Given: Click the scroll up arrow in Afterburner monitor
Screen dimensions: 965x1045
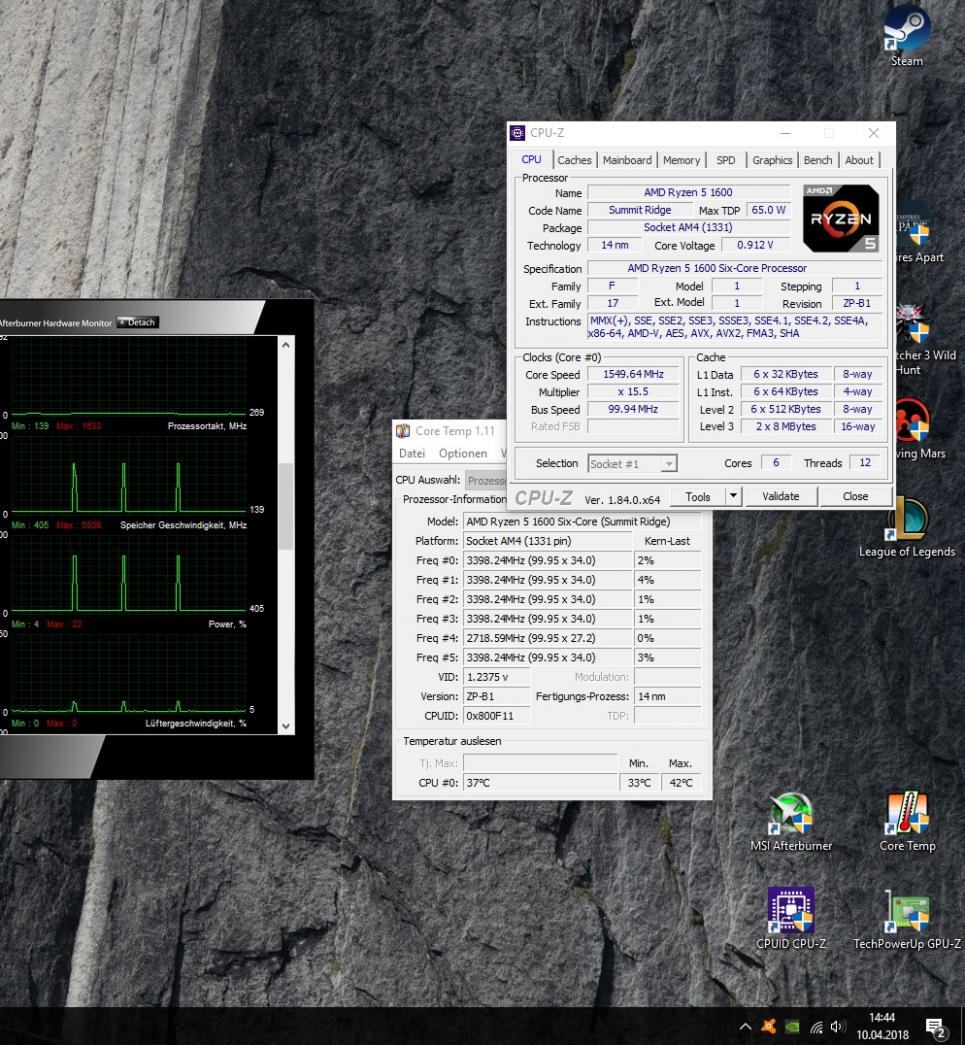Looking at the screenshot, I should click(x=286, y=345).
